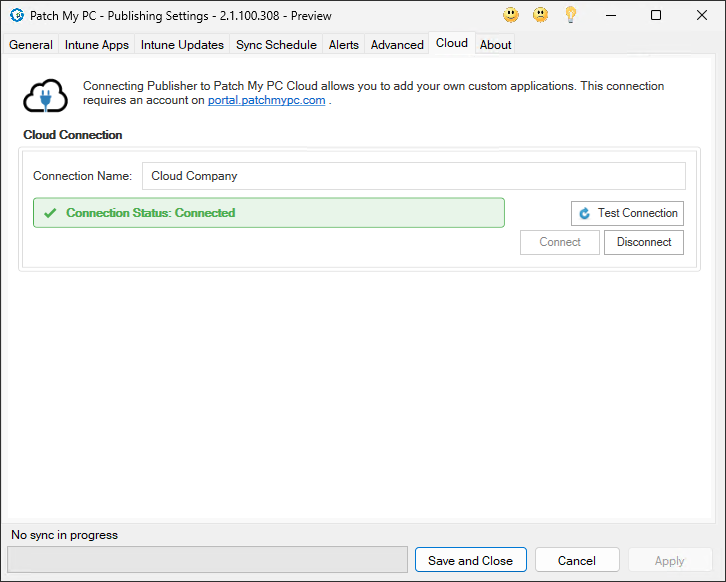Viewport: 726px width, 582px height.
Task: Open the Intune Apps tab
Action: coord(97,45)
